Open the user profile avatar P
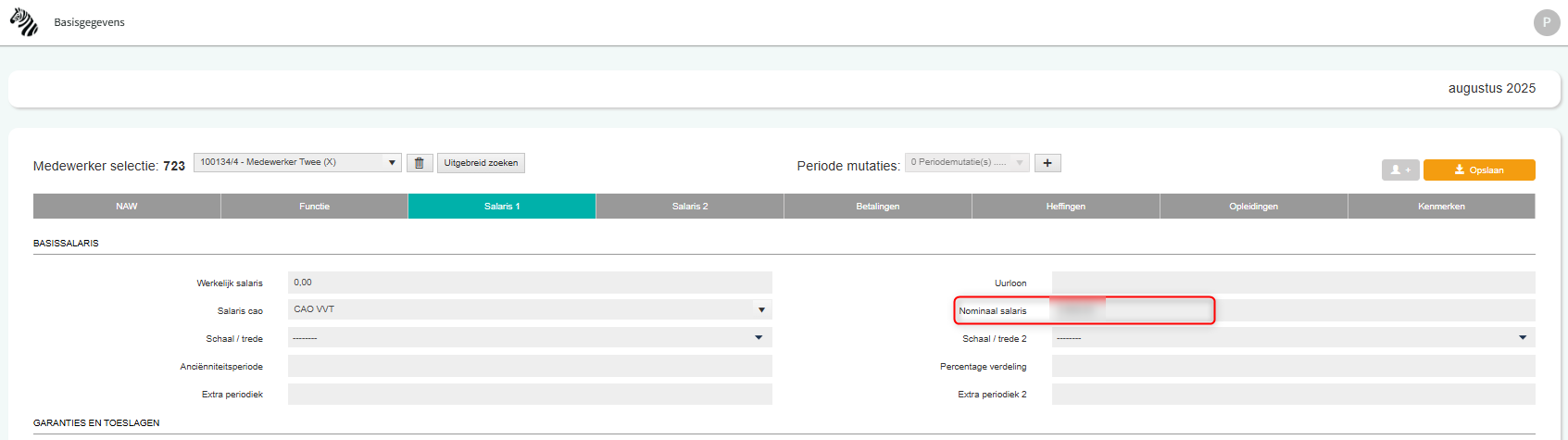 [1546, 22]
